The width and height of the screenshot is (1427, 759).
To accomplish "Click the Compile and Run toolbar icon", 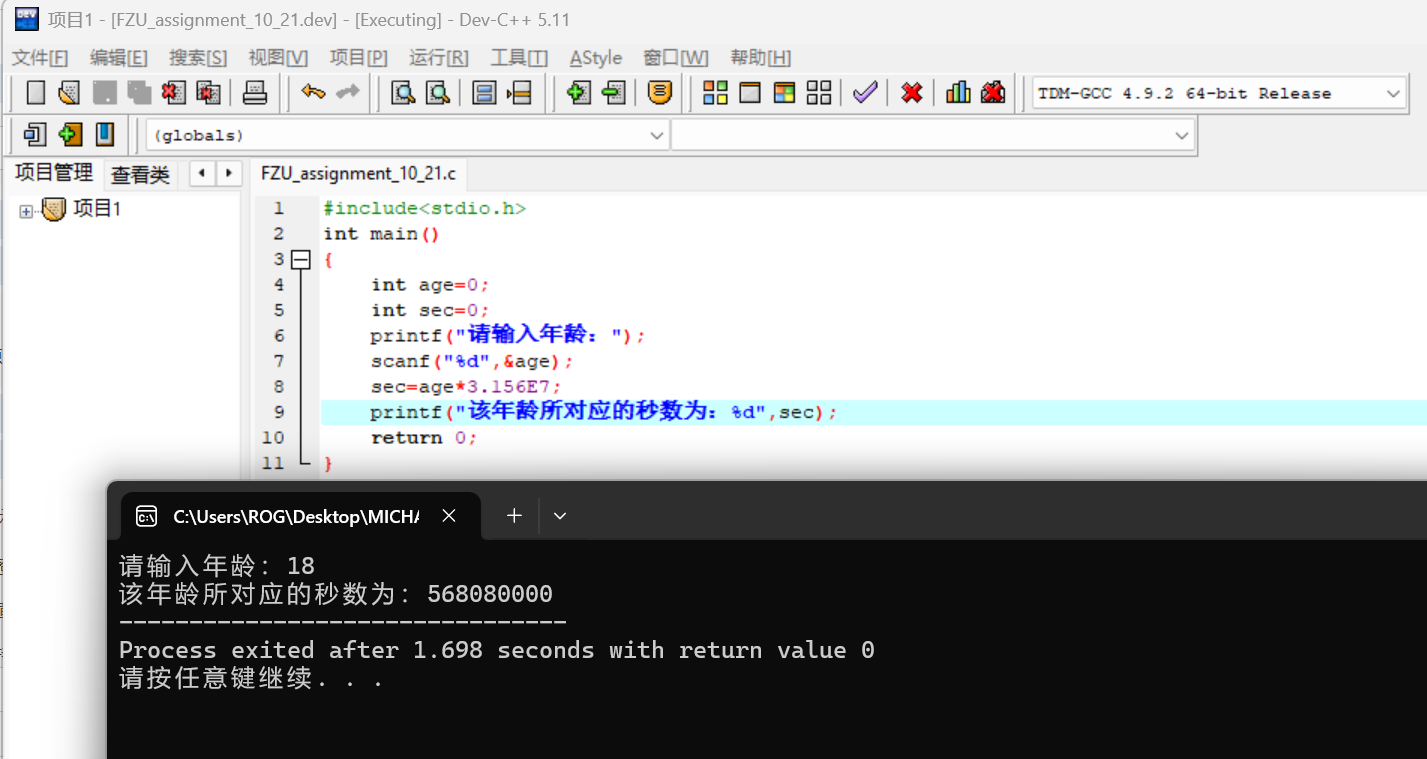I will point(785,93).
